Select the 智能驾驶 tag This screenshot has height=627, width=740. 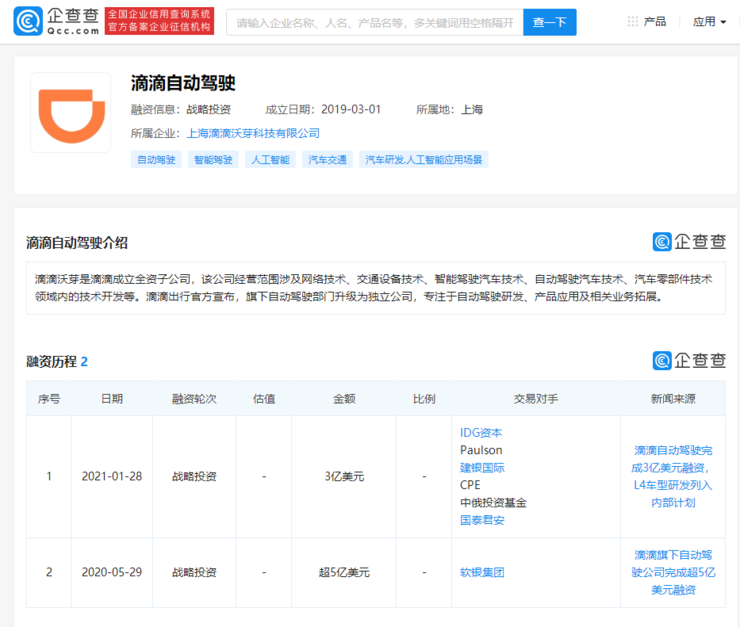pos(213,159)
